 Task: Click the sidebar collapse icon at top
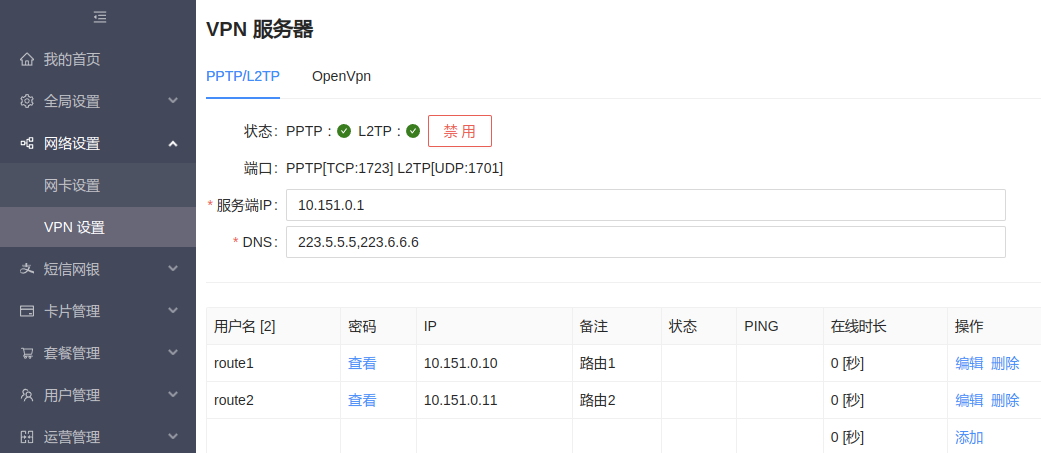coord(99,17)
